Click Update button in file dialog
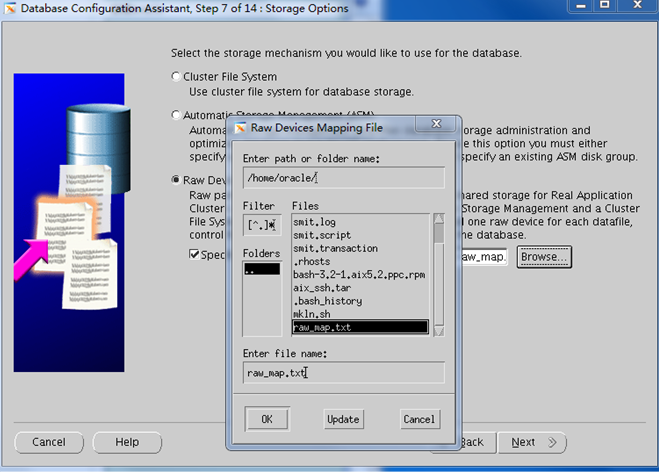This screenshot has width=659, height=472. point(343,419)
